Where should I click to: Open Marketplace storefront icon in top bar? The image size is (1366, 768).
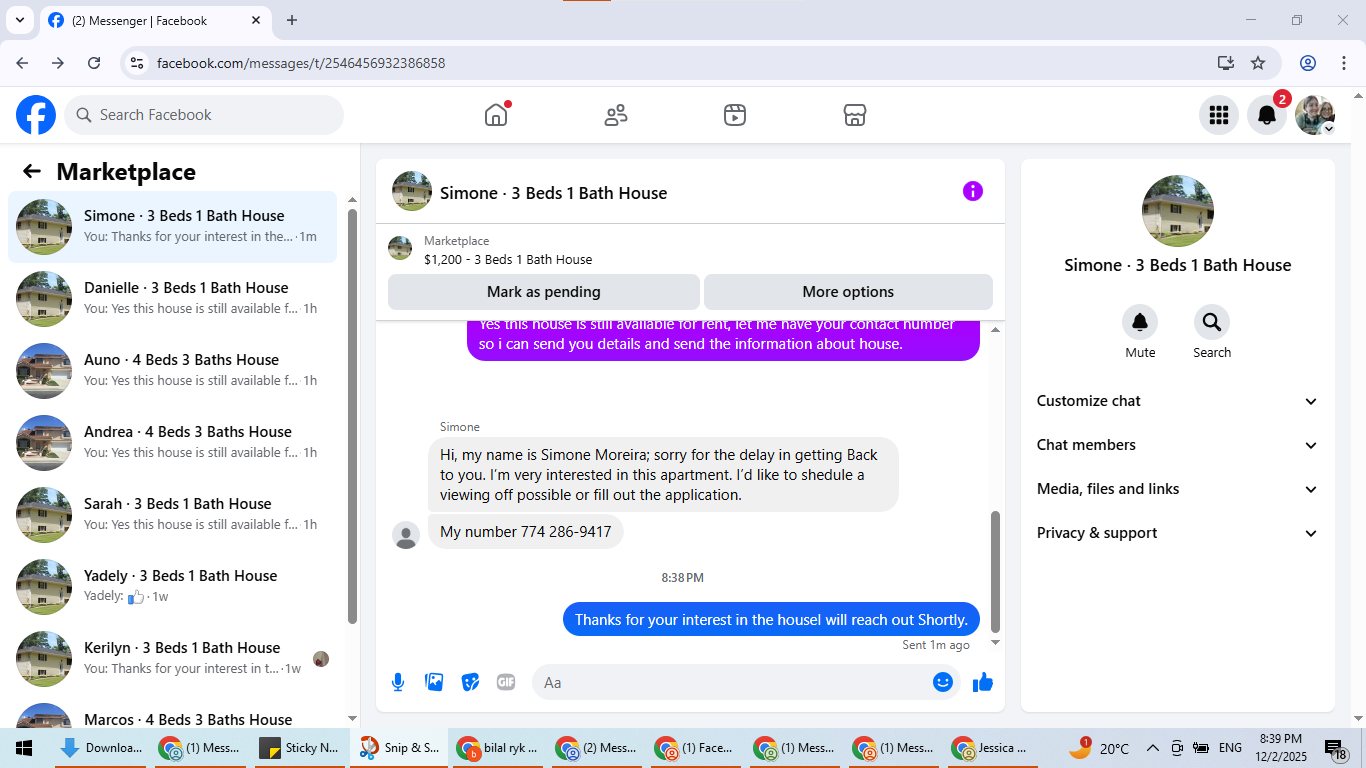pyautogui.click(x=854, y=115)
